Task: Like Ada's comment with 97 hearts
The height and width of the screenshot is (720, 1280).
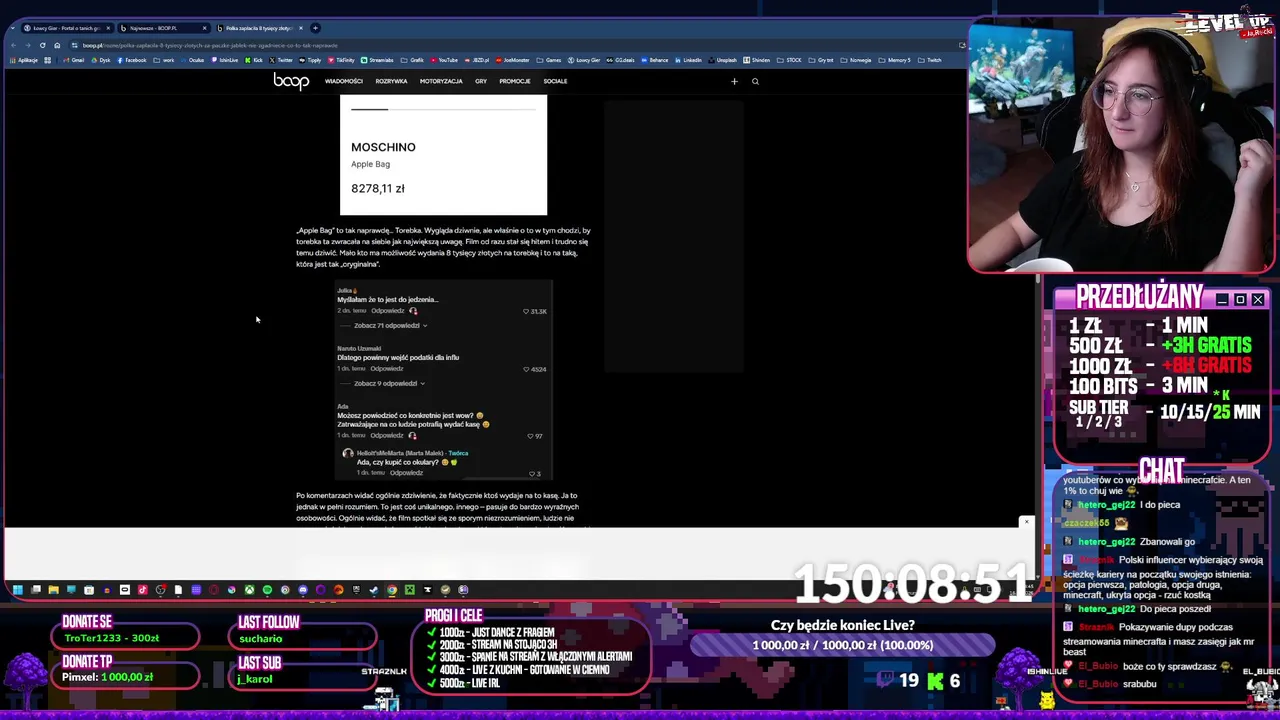Action: 531,436
